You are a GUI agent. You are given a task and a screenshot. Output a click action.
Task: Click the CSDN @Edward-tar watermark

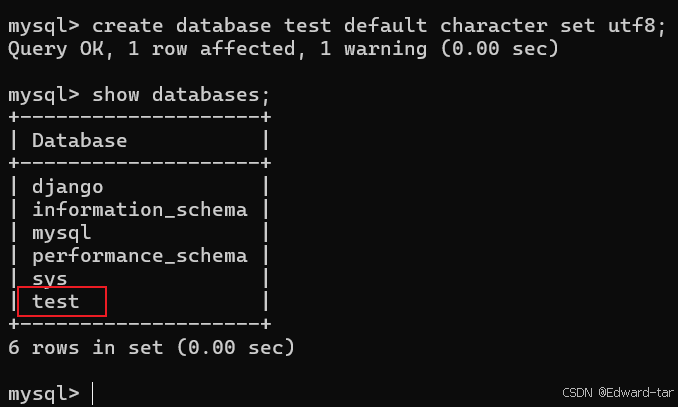[x=620, y=393]
